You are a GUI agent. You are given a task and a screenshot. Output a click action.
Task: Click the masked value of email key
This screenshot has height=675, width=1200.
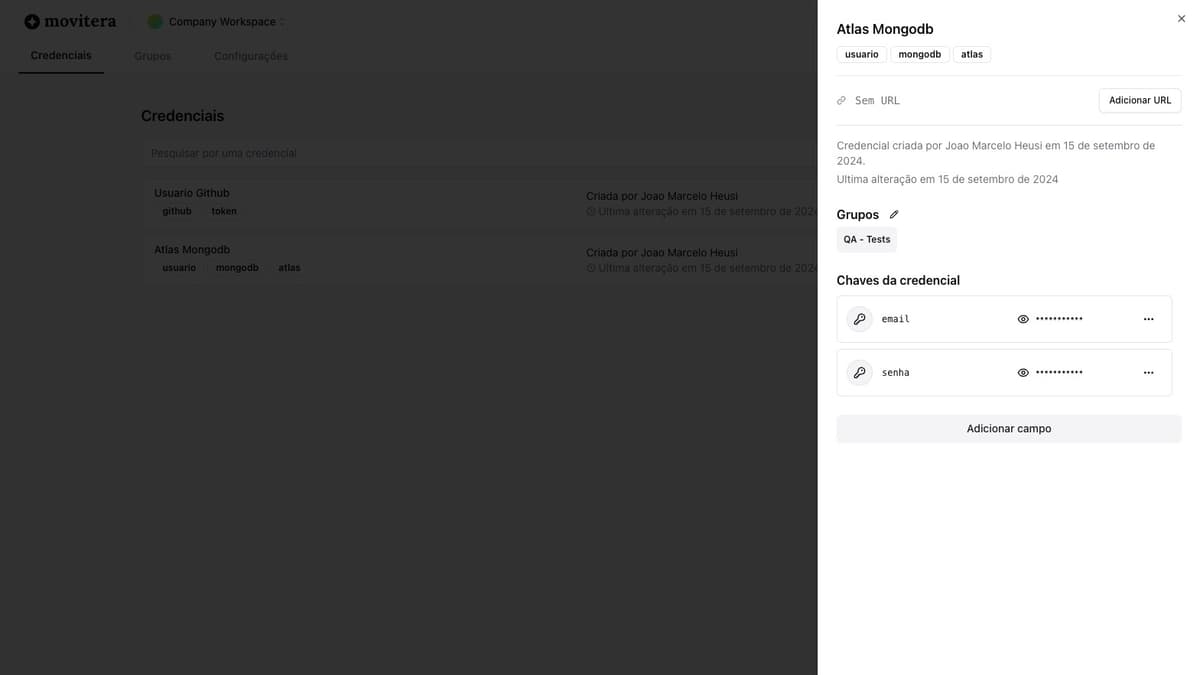point(1059,319)
